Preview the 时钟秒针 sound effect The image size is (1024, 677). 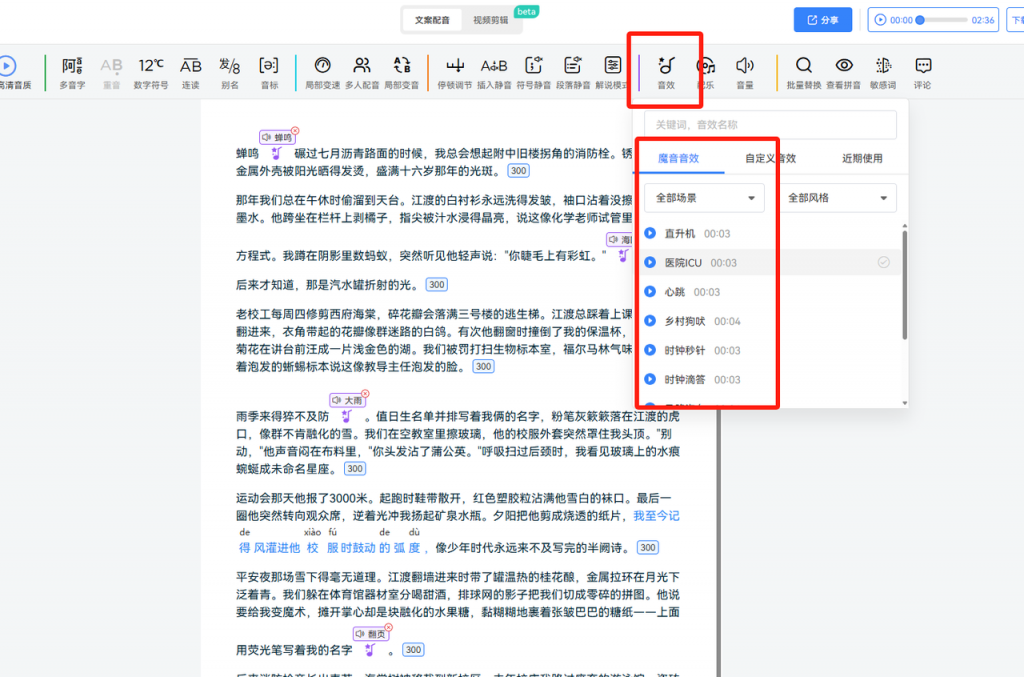coord(650,350)
